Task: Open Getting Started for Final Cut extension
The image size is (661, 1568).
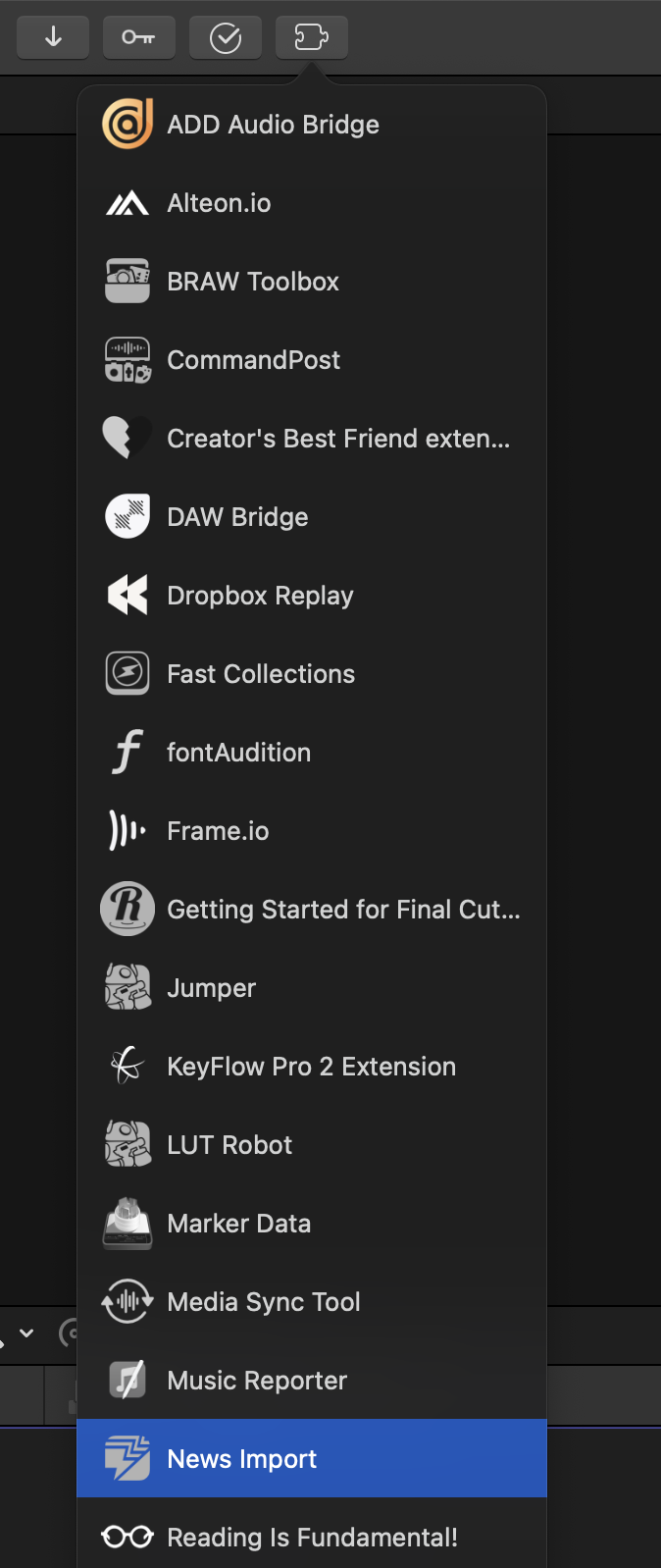Action: [x=343, y=910]
